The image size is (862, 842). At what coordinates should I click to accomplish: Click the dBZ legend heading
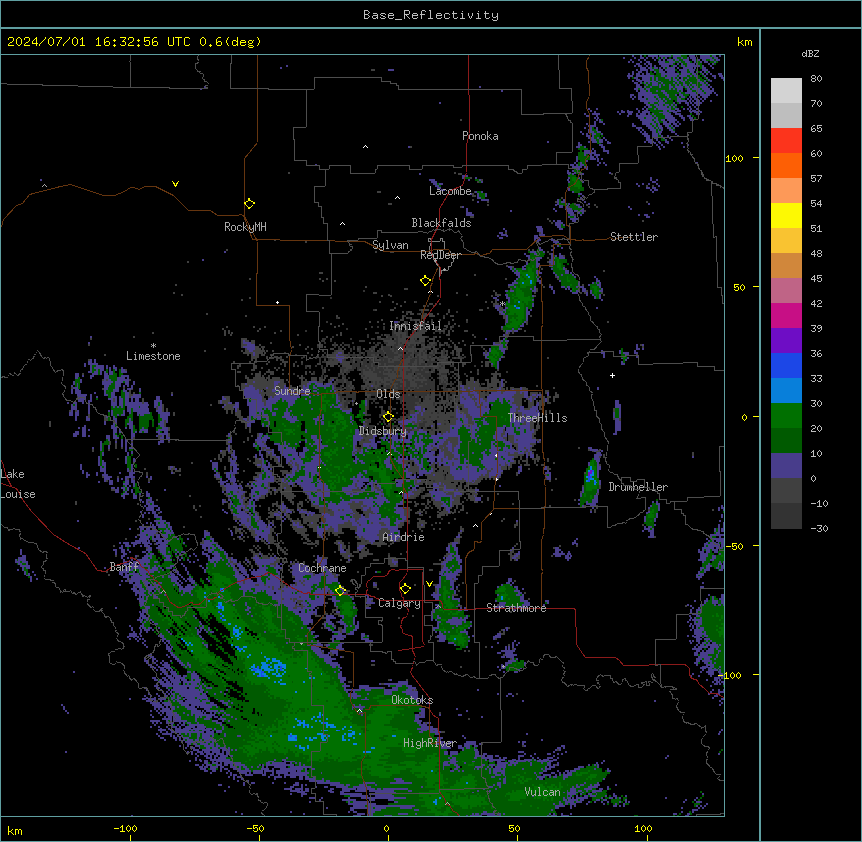810,54
